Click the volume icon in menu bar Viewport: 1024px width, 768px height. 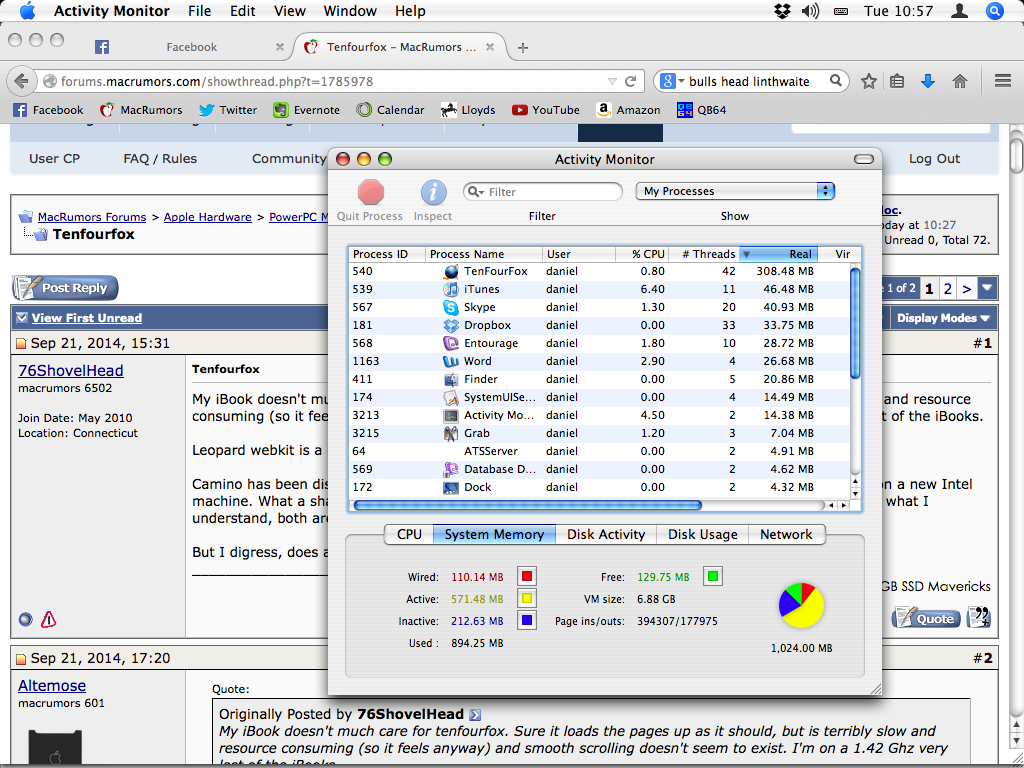pos(810,11)
